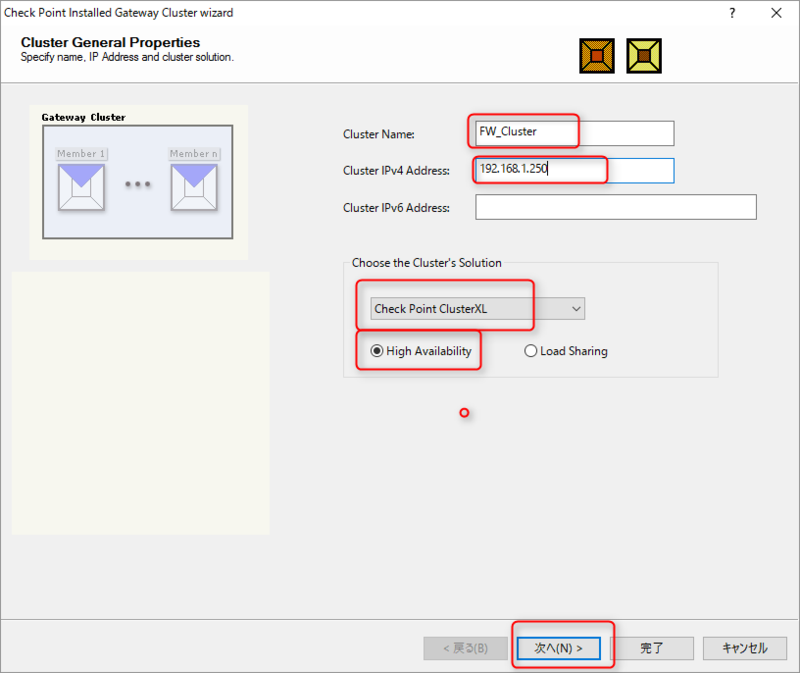Select the Load Sharing radio button

click(x=531, y=351)
